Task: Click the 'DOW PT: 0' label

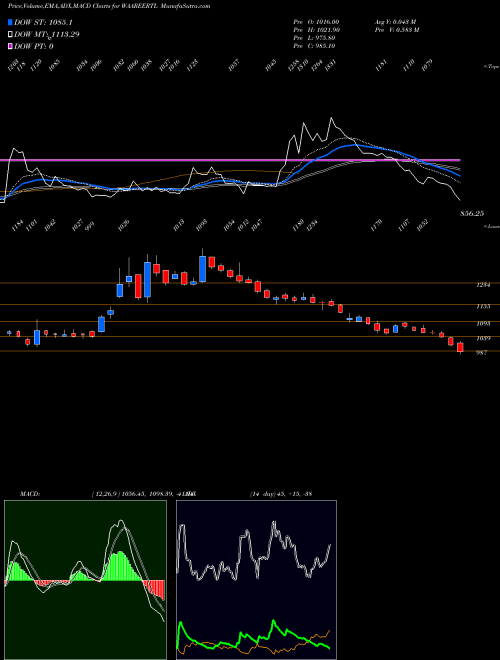Action: [x=34, y=46]
